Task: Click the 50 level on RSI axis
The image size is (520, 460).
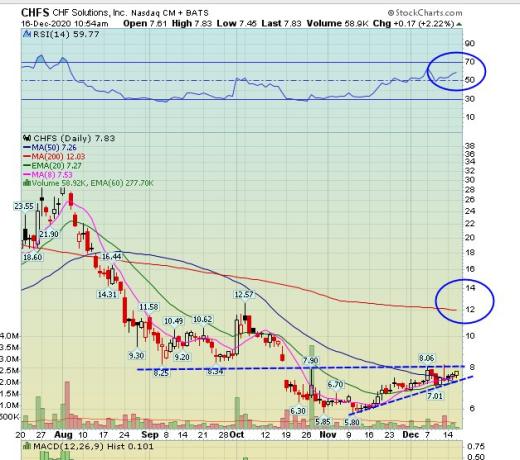Action: pos(470,80)
